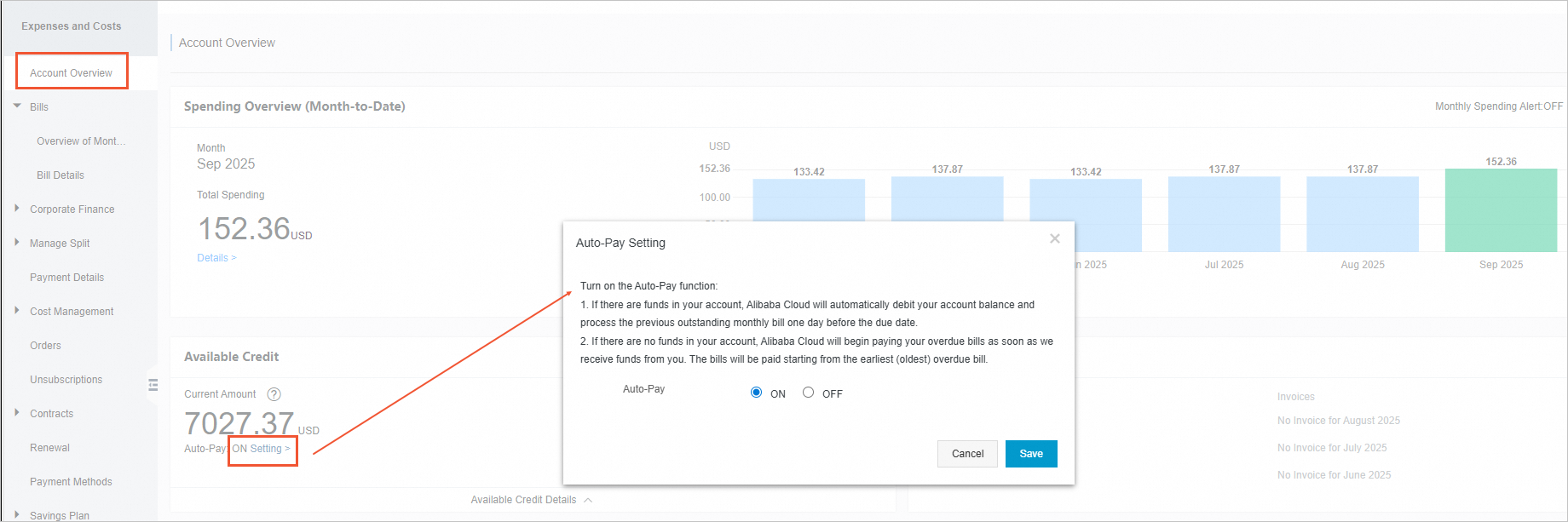Image resolution: width=1568 pixels, height=522 pixels.
Task: Click Manage Split sidebar label
Action: click(60, 244)
